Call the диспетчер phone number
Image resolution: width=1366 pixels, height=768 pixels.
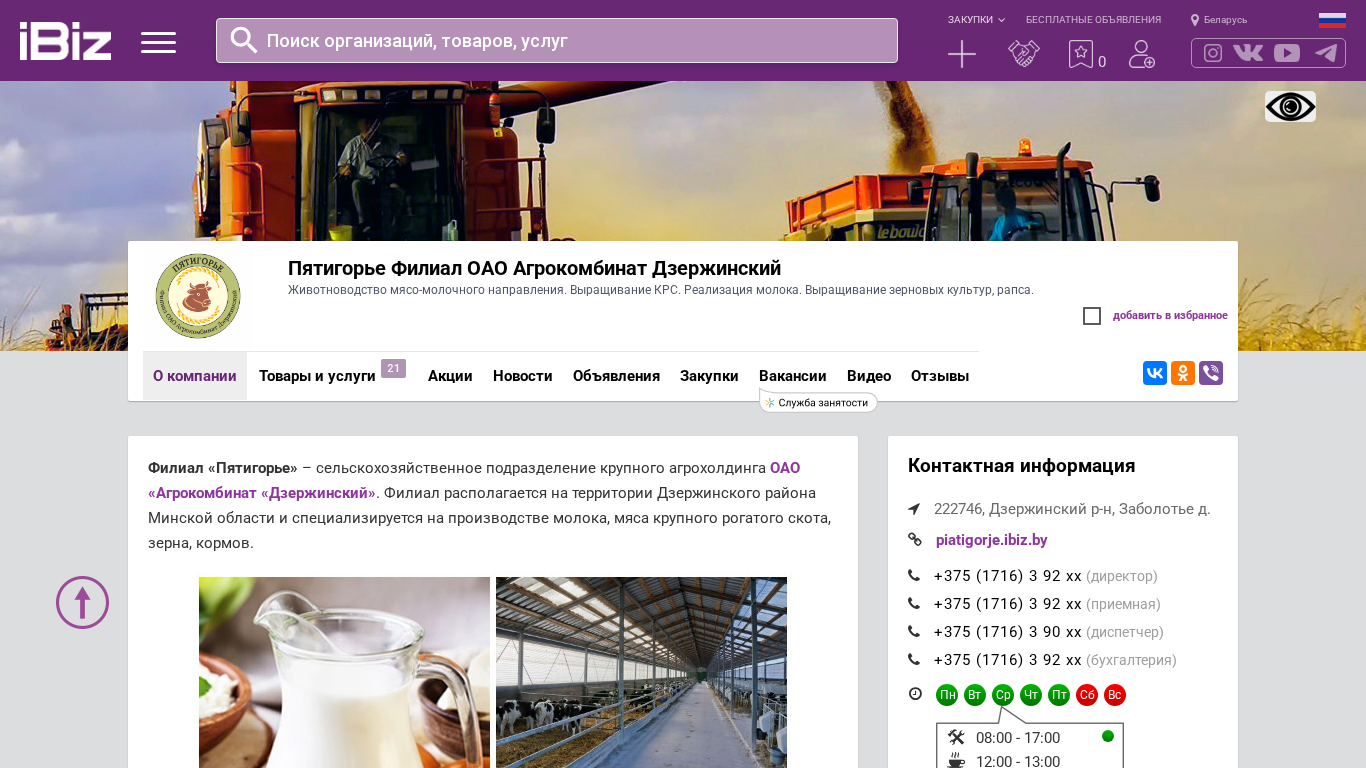click(1008, 632)
